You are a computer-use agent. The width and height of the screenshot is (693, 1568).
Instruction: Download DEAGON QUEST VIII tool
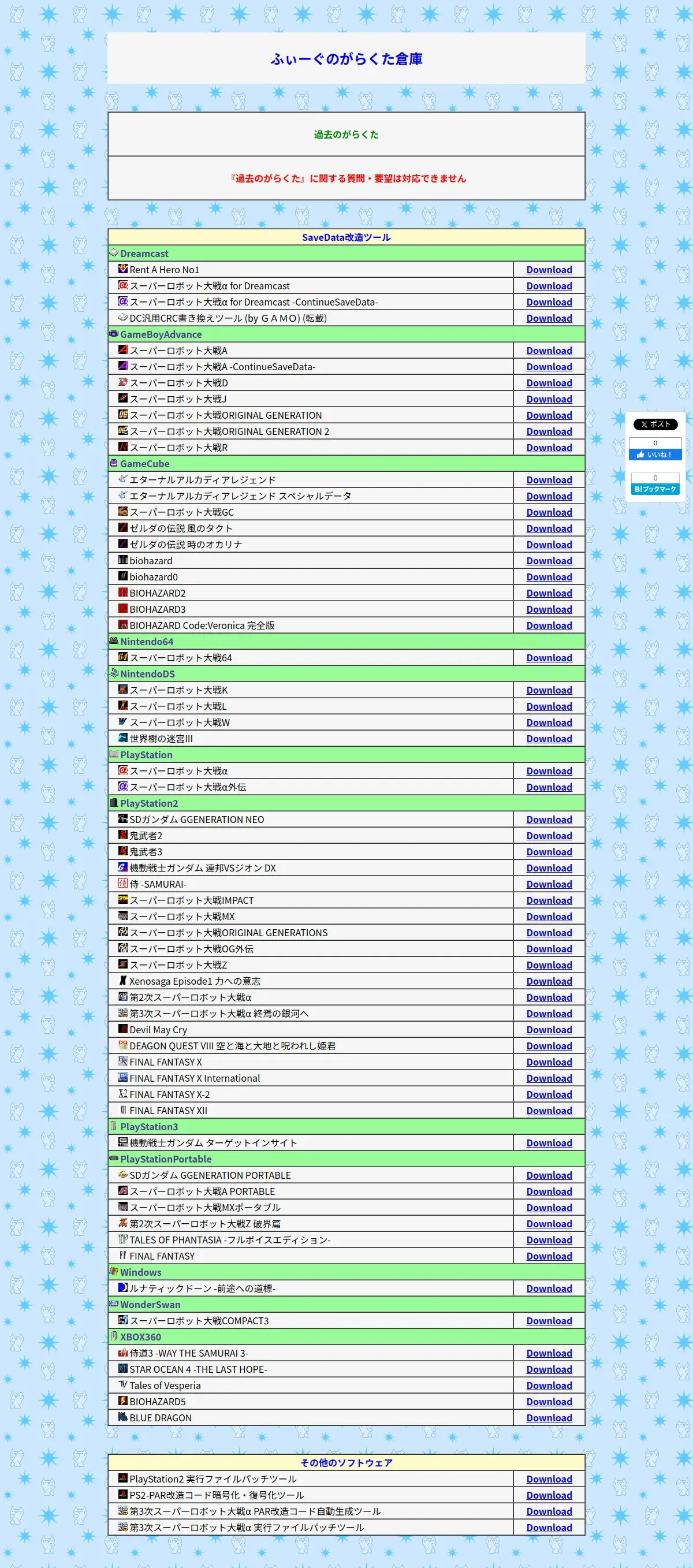(549, 1046)
